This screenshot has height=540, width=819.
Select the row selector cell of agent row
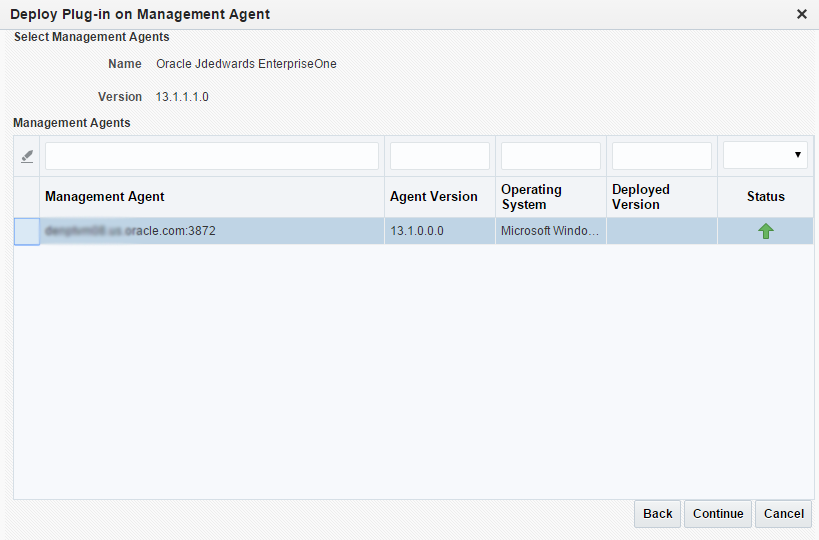(26, 231)
